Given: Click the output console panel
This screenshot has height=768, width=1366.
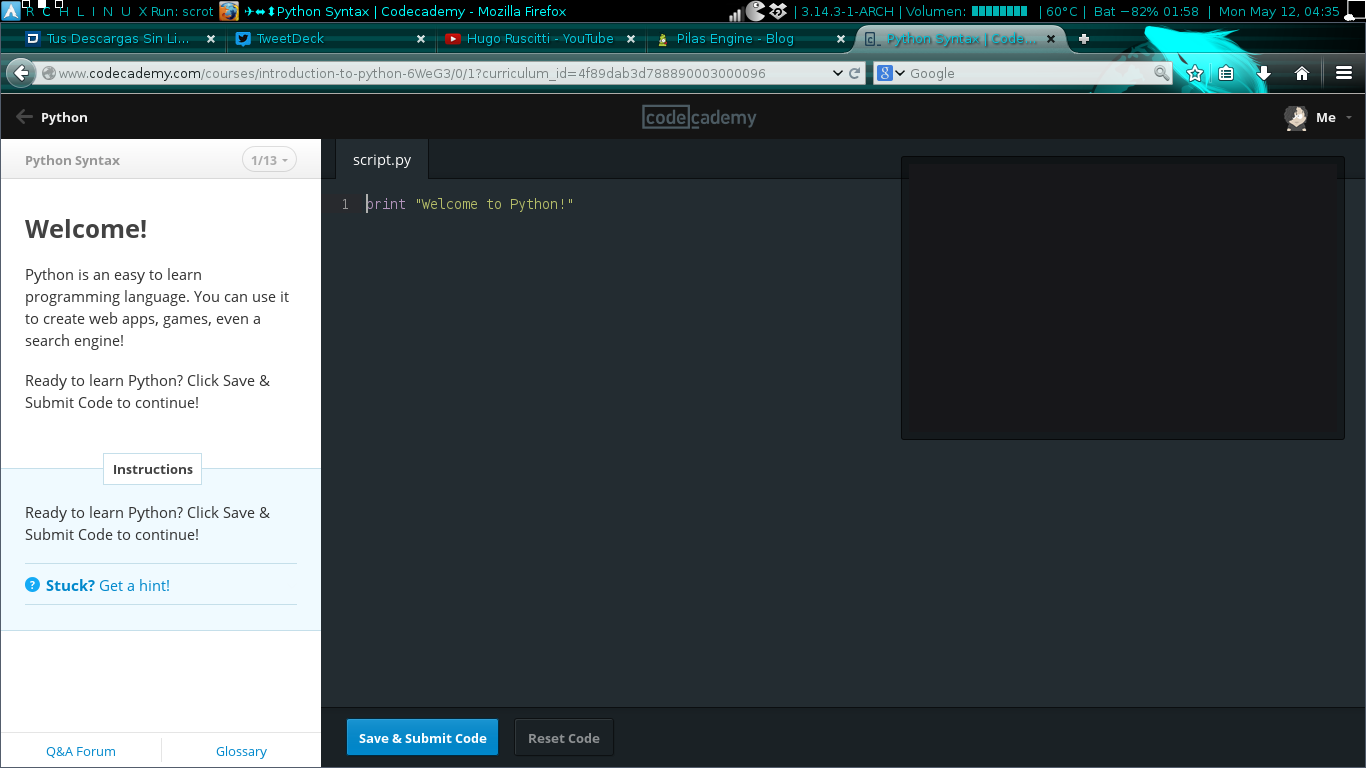Looking at the screenshot, I should pyautogui.click(x=1123, y=298).
